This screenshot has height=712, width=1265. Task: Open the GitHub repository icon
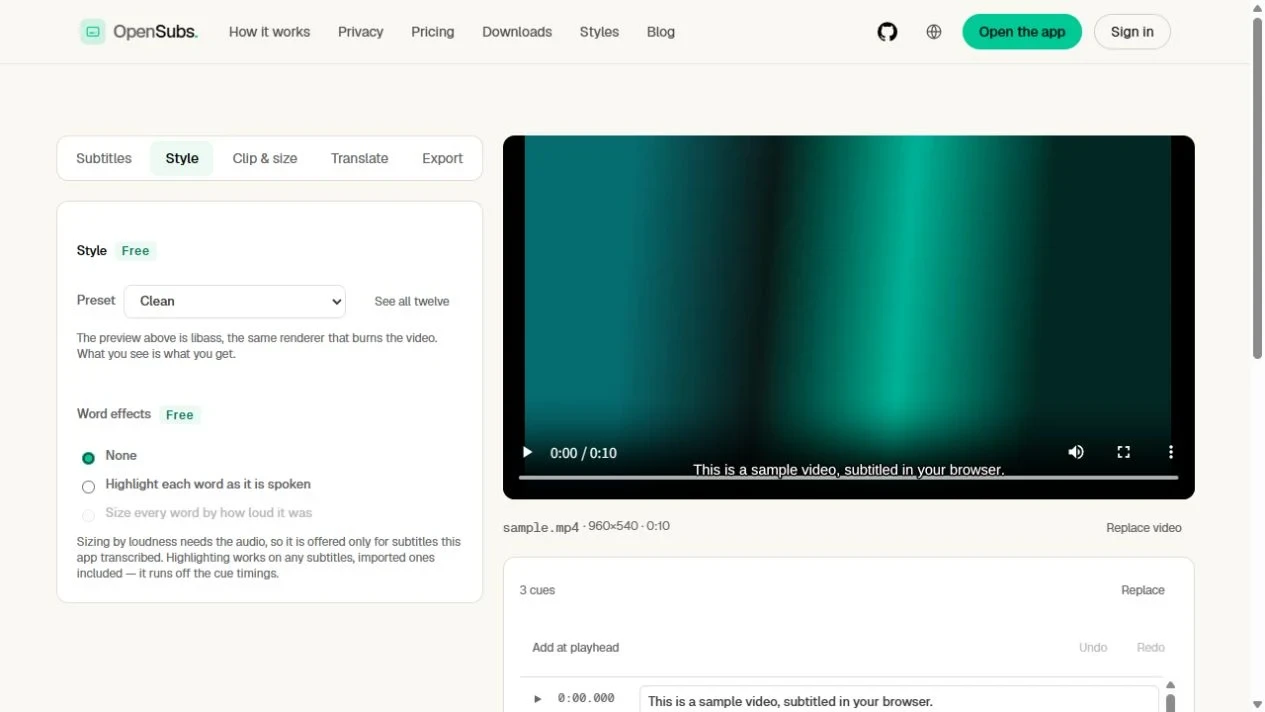[x=887, y=32]
